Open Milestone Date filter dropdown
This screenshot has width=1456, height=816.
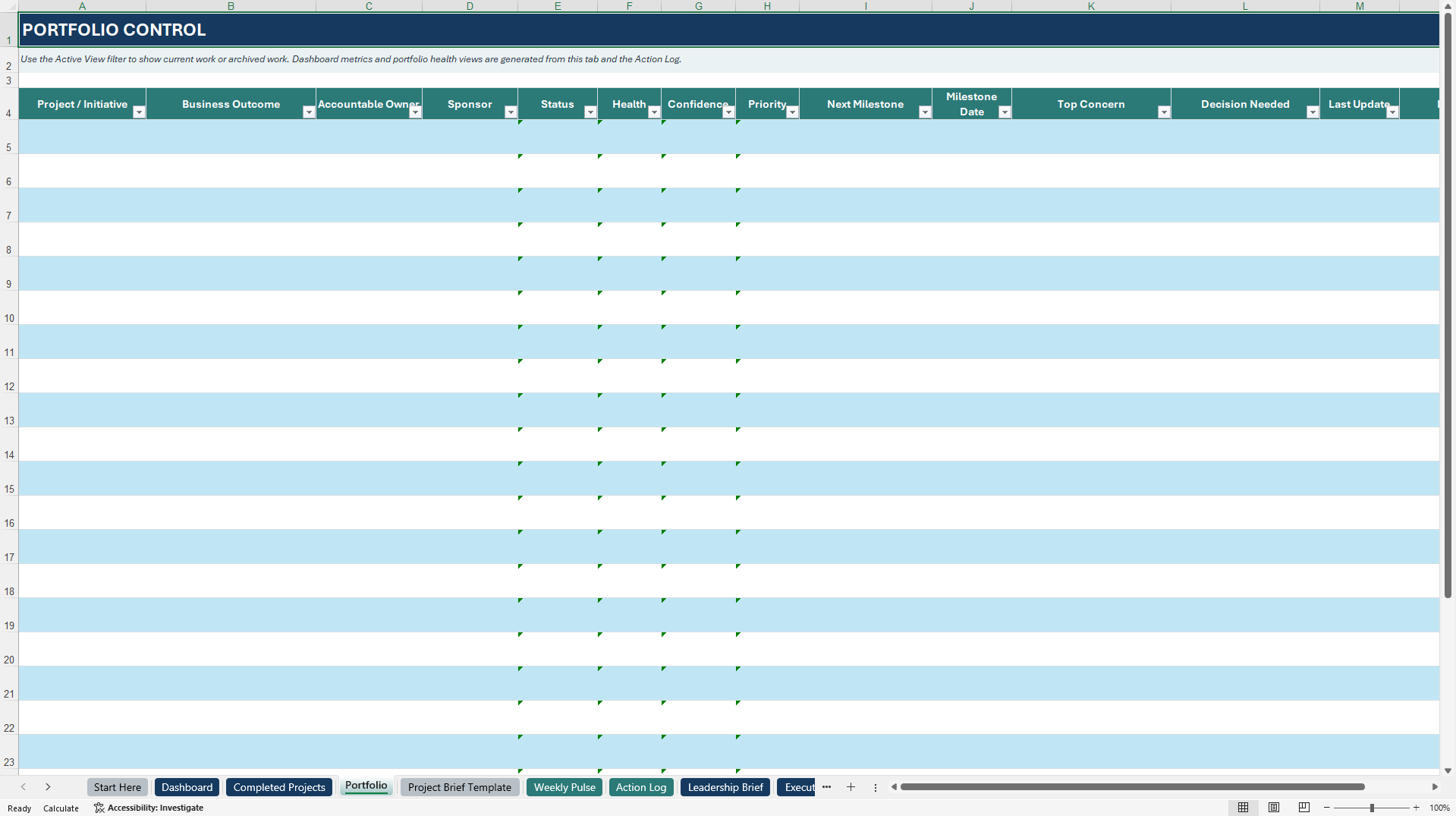pyautogui.click(x=1005, y=112)
